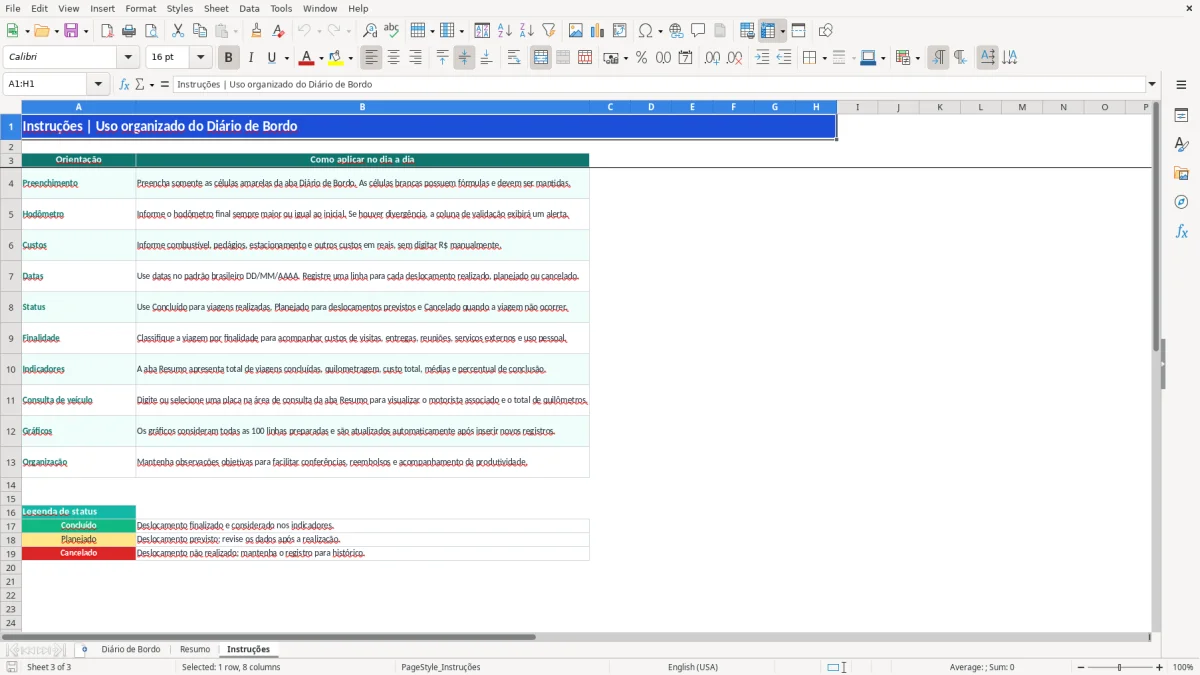Sort descending with the Z-A icon
The image size is (1200, 675).
[x=527, y=31]
